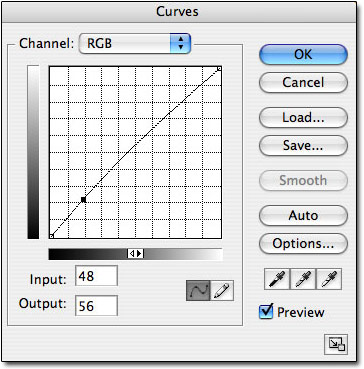
Task: Choose the pencil draw-curve tool
Action: tap(222, 291)
